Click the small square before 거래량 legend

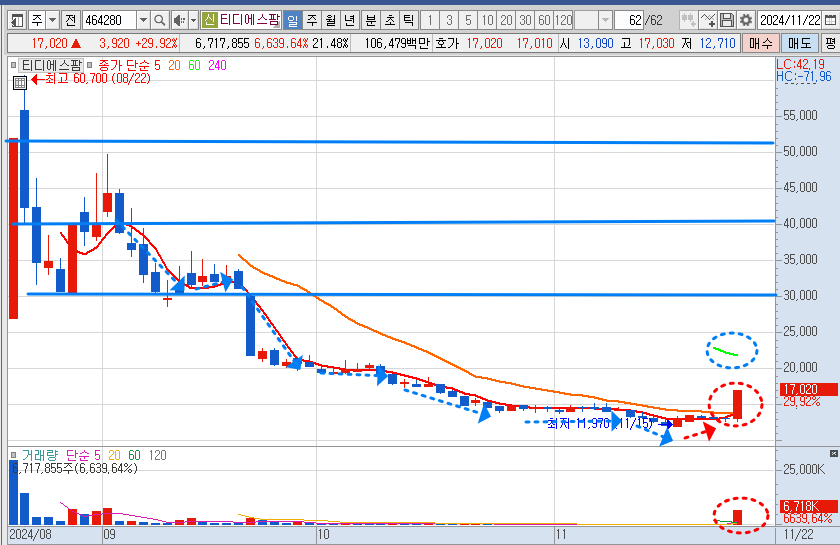[13, 456]
